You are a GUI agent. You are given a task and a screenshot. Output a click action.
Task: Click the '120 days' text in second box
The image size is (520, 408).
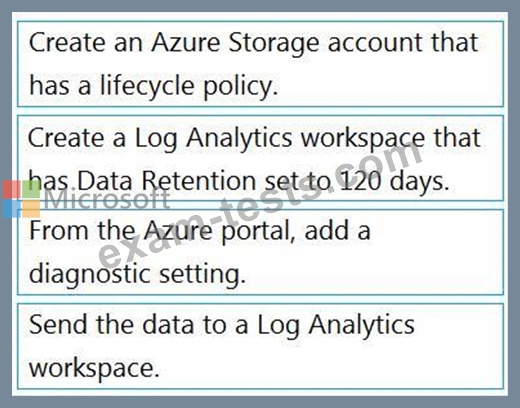[395, 181]
